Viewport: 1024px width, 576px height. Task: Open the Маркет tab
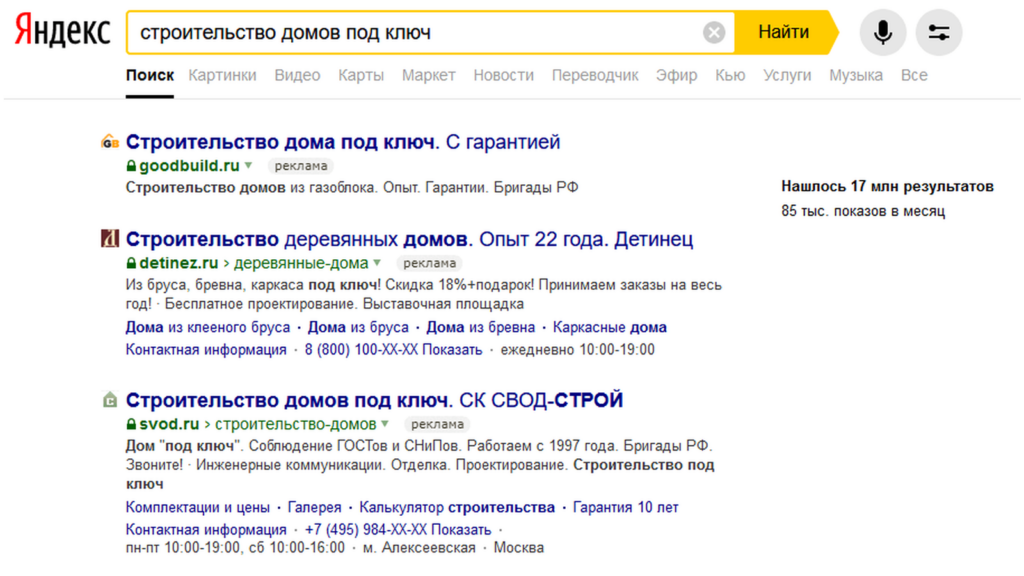pos(428,76)
